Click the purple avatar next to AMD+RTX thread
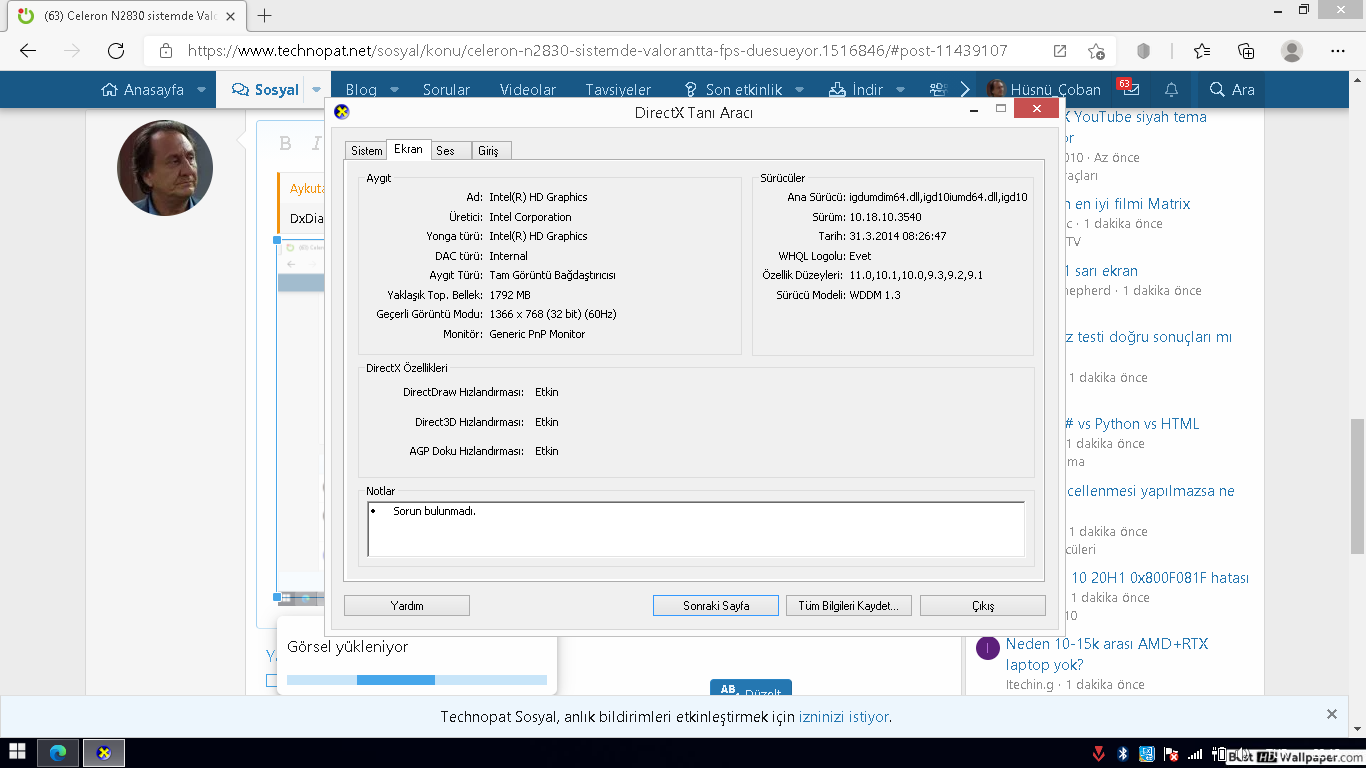The image size is (1366, 768). (x=988, y=648)
